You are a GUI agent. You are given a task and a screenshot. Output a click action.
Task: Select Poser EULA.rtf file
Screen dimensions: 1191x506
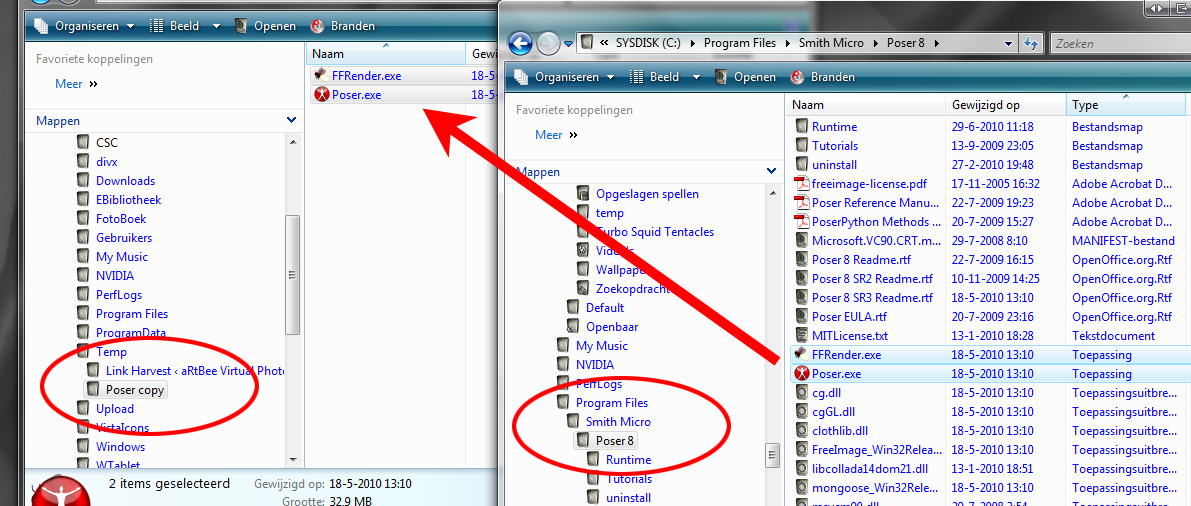click(x=849, y=317)
